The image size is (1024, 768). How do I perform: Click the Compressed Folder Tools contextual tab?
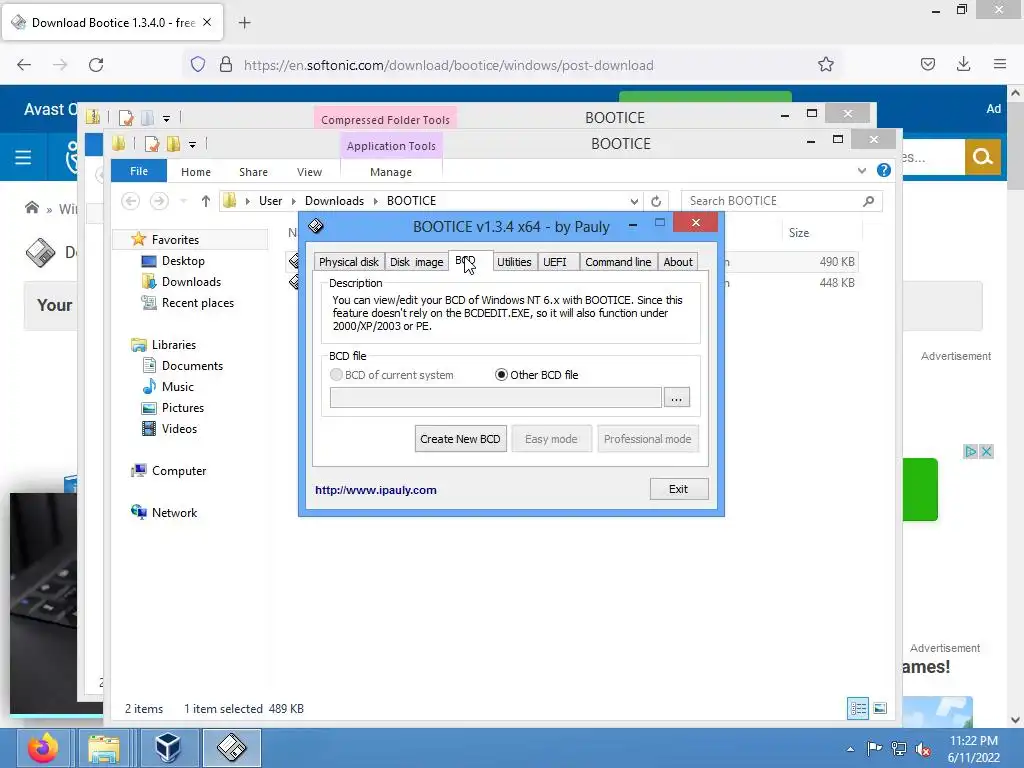tap(385, 120)
